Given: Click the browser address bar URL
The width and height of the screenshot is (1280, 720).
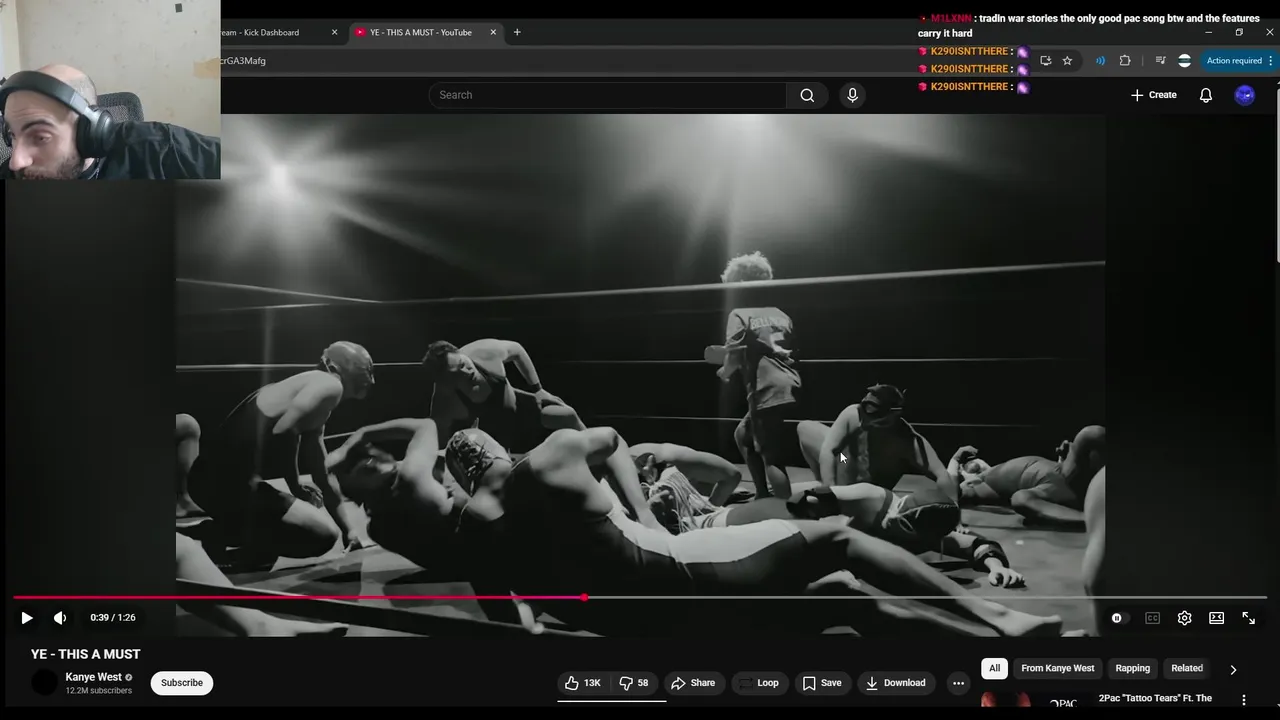Looking at the screenshot, I should 243,61.
